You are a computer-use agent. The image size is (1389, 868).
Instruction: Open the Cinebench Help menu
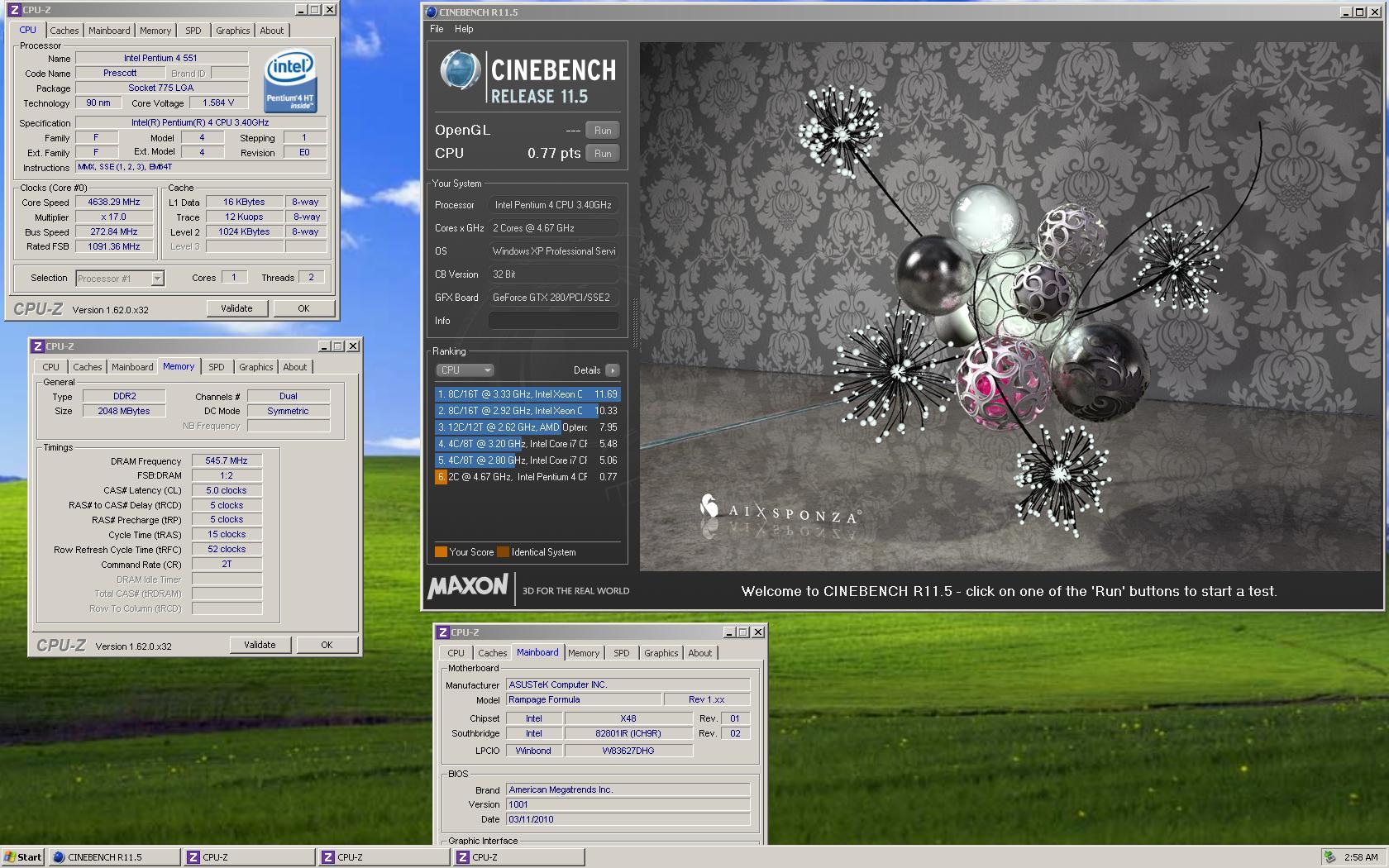tap(464, 29)
